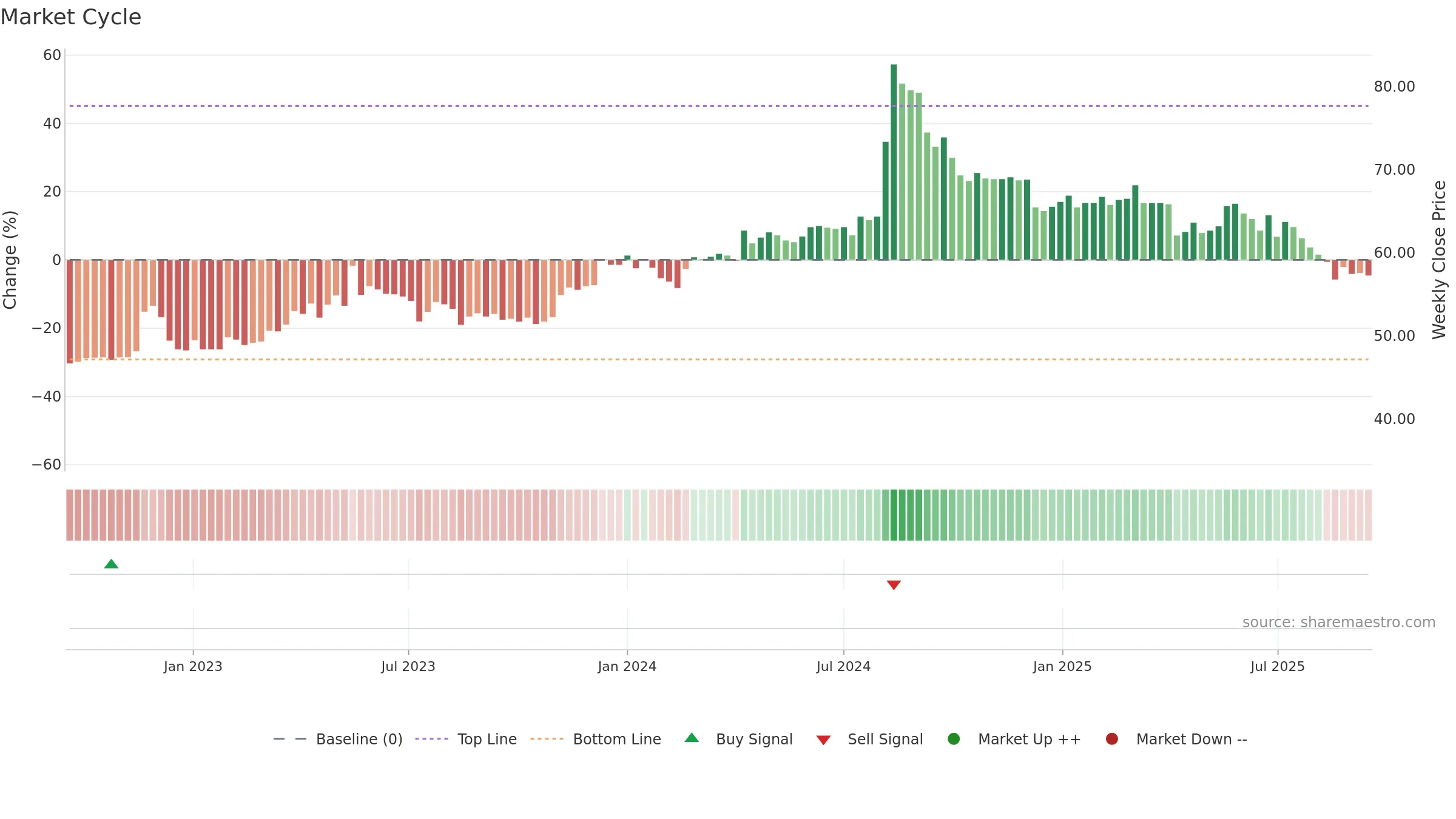This screenshot has height=819, width=1456.
Task: Click the gray dashed baseline legend swatch
Action: (x=290, y=739)
